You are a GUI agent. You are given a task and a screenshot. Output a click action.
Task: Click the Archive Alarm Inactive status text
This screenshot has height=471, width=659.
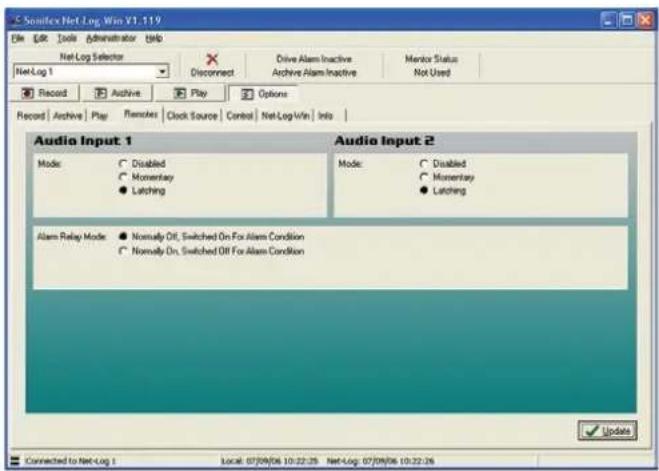(314, 72)
